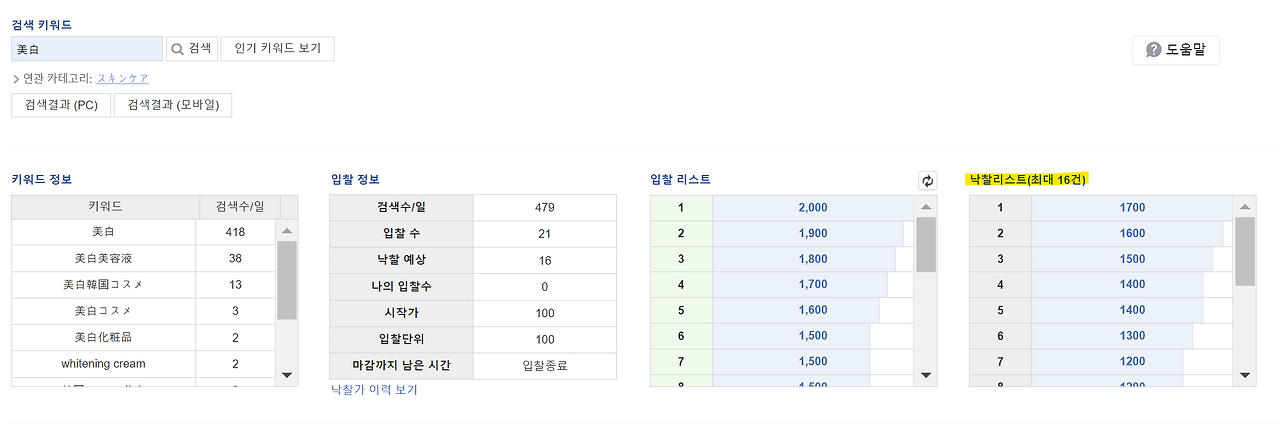The image size is (1280, 423).
Task: Click the 1600 entry in the winning list
Action: [x=1133, y=233]
